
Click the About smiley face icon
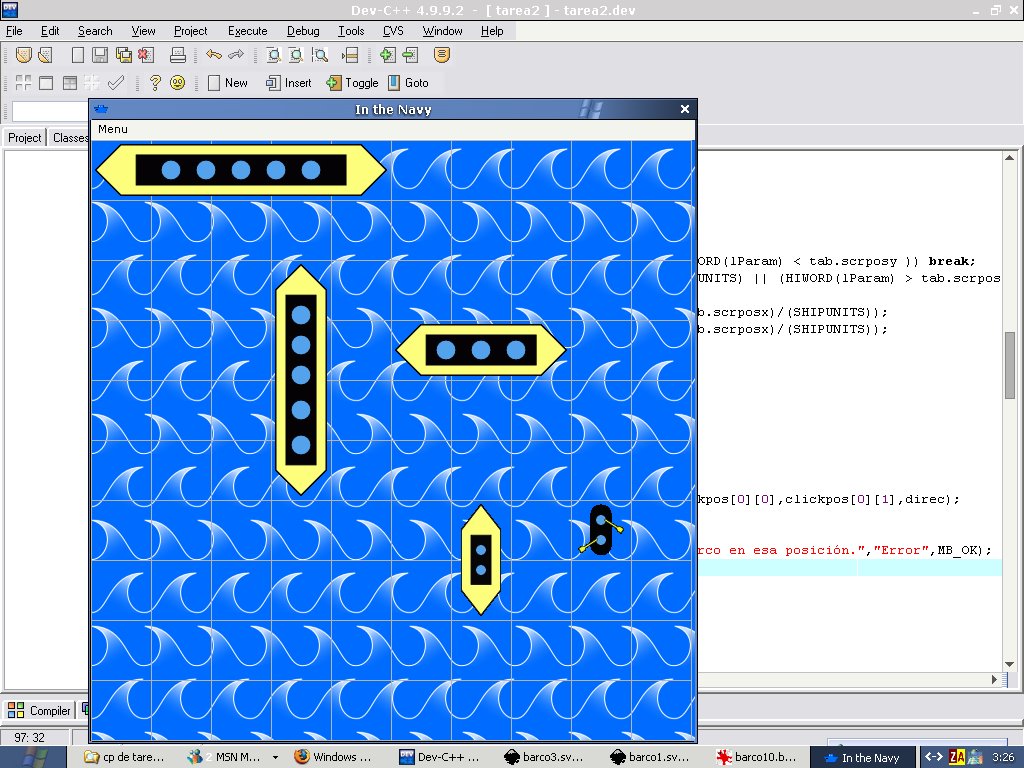tap(178, 82)
